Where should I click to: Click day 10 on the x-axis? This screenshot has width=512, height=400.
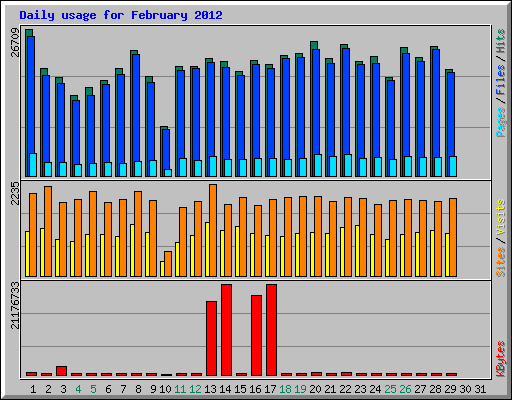click(165, 389)
